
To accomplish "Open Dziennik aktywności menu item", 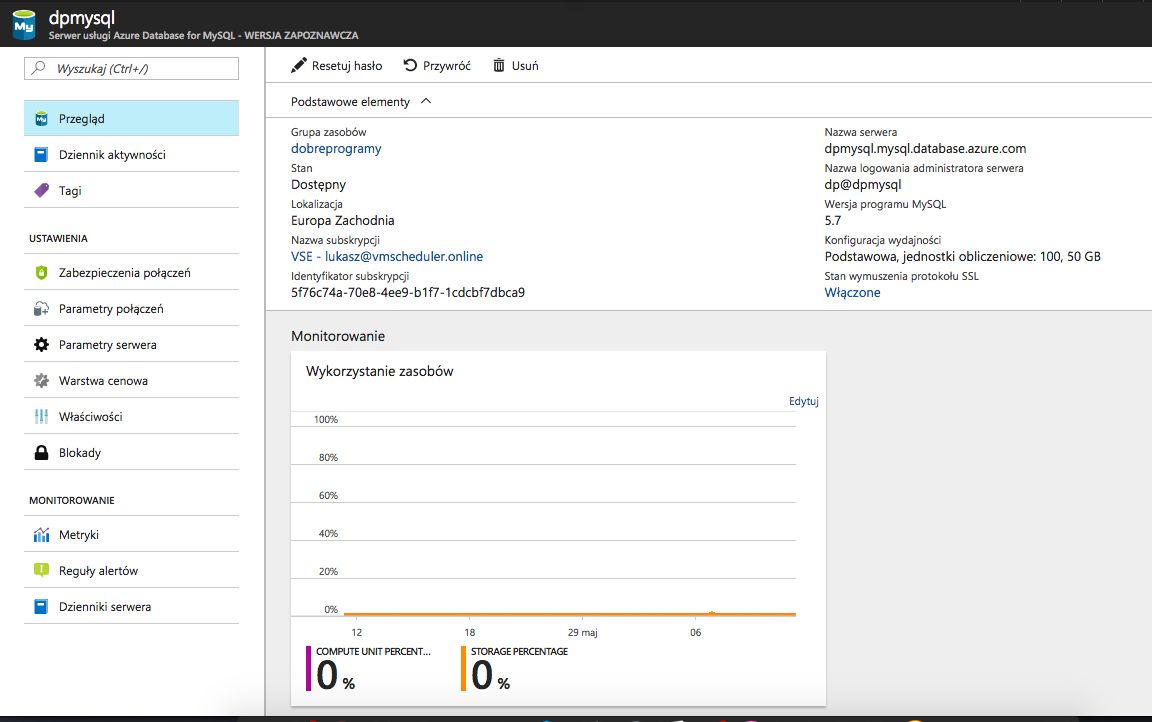I will (112, 155).
